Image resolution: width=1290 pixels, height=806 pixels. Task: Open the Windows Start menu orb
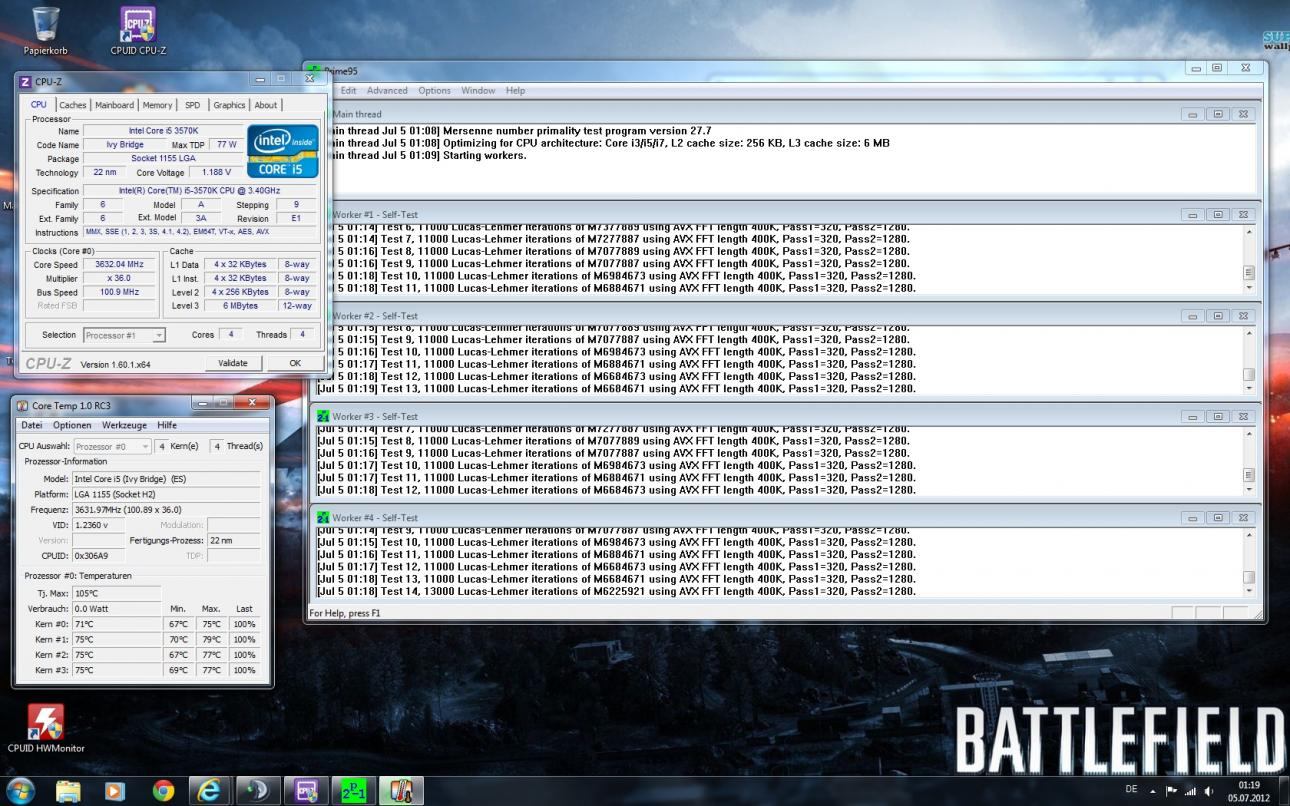(x=19, y=790)
